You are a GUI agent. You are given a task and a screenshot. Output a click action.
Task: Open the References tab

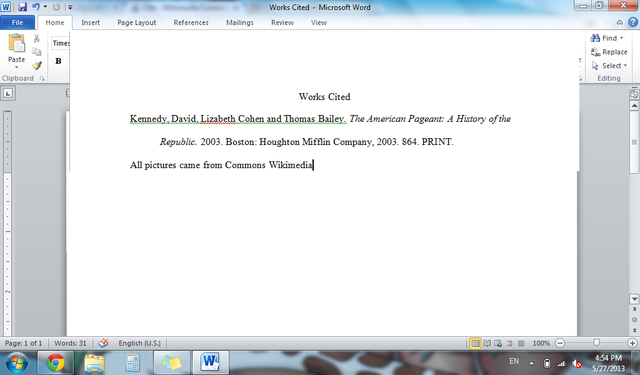click(191, 22)
